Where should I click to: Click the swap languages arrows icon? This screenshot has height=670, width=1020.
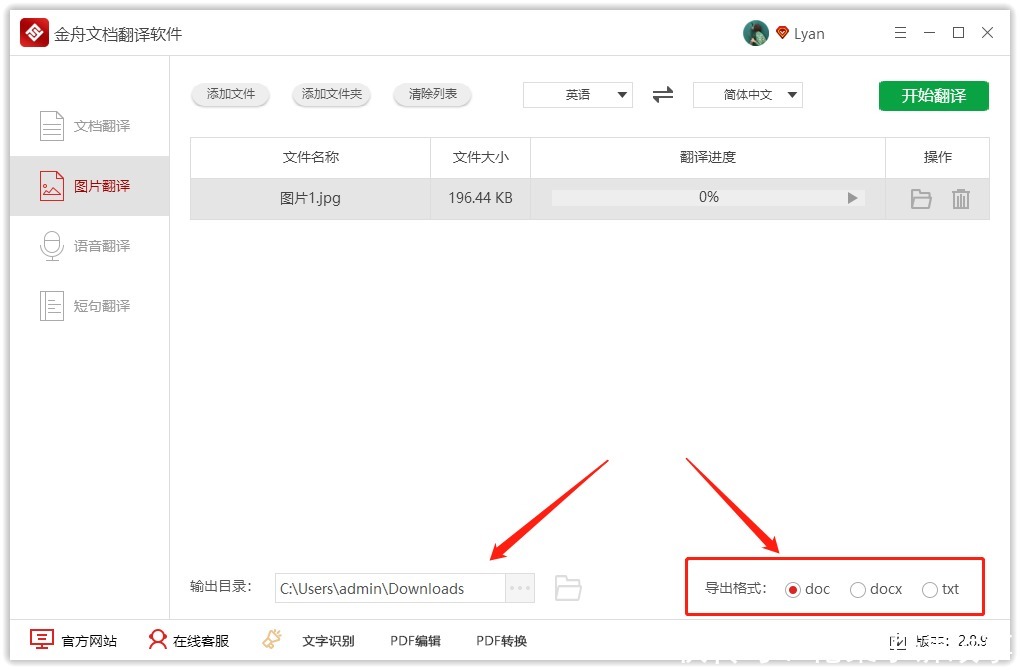663,95
